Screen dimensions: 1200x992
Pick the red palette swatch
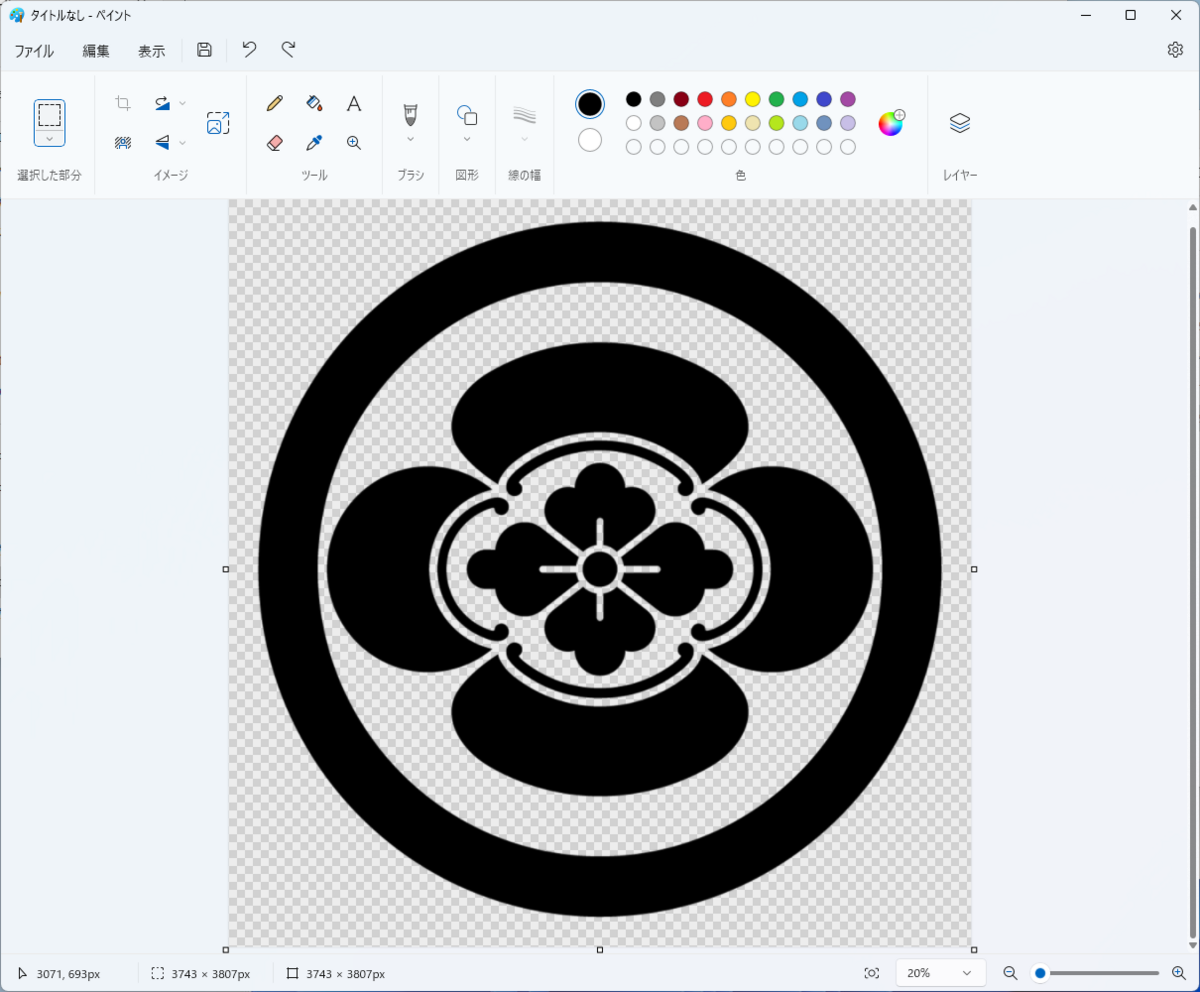(x=705, y=99)
